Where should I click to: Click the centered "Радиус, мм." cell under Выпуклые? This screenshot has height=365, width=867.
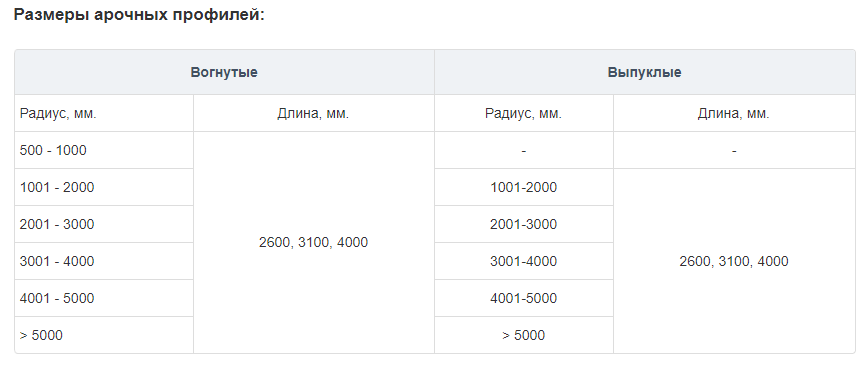[524, 113]
